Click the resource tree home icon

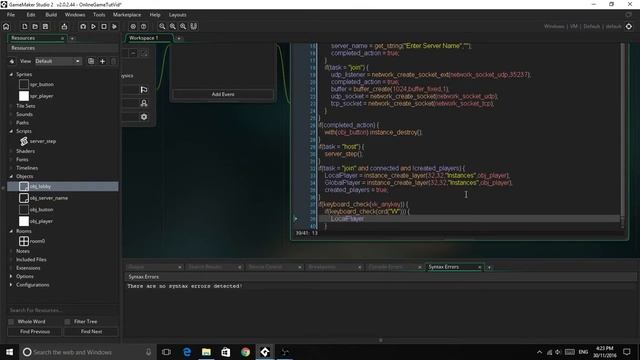[12, 61]
